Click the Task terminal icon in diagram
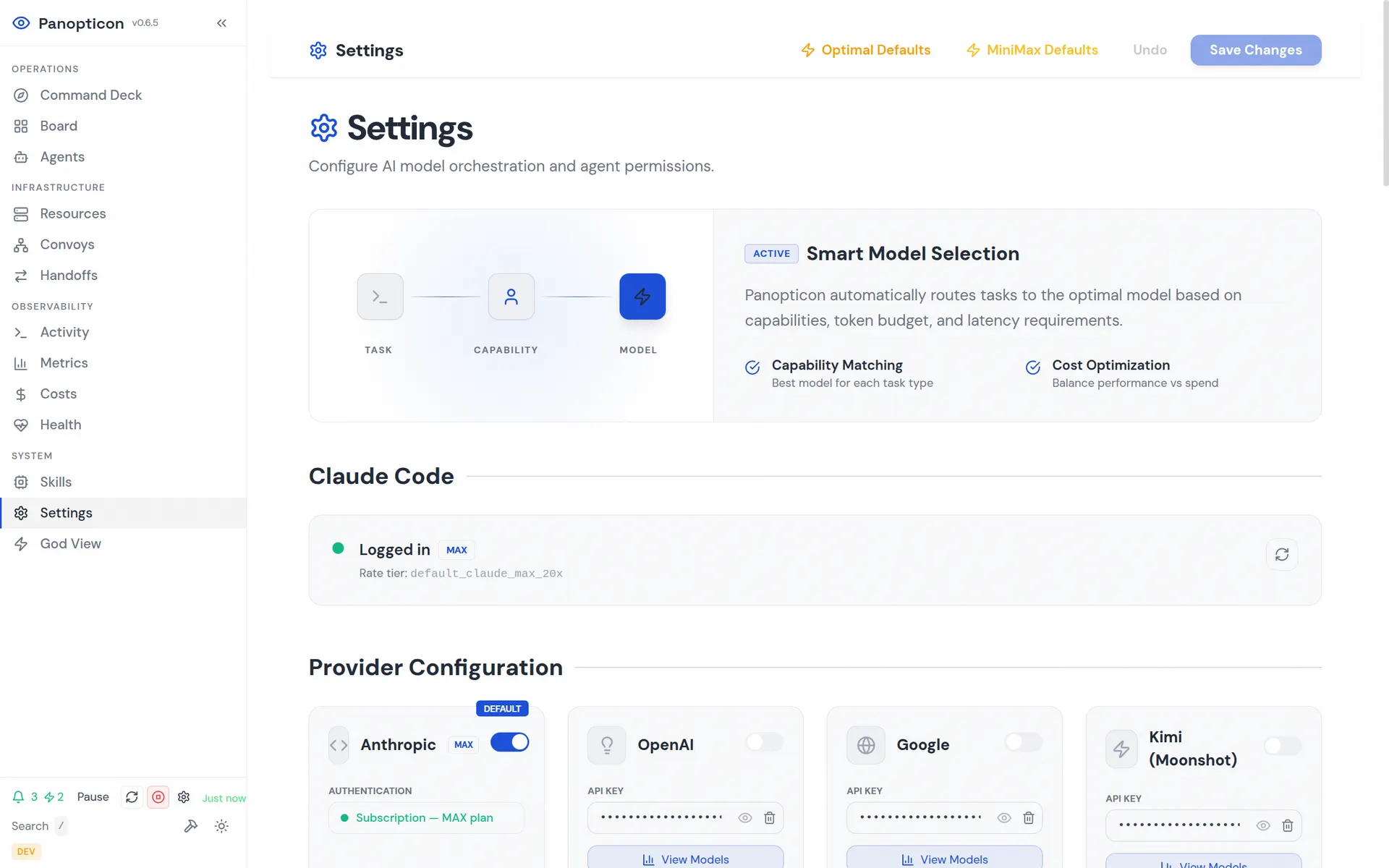 coord(380,297)
